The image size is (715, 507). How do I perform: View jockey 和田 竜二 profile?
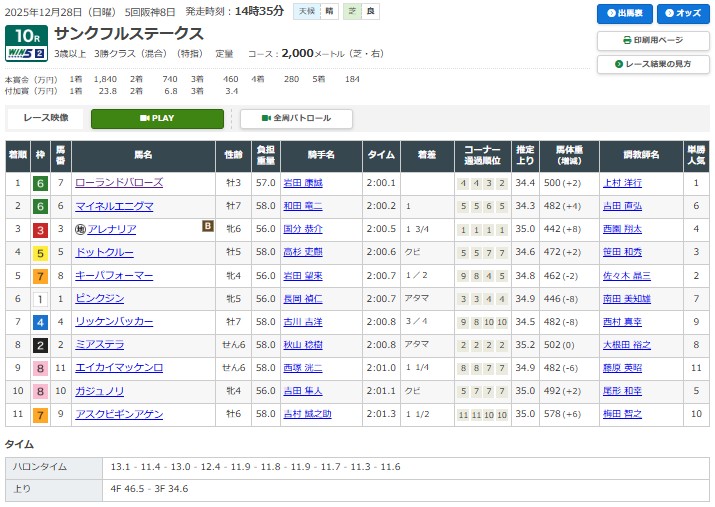click(x=303, y=206)
